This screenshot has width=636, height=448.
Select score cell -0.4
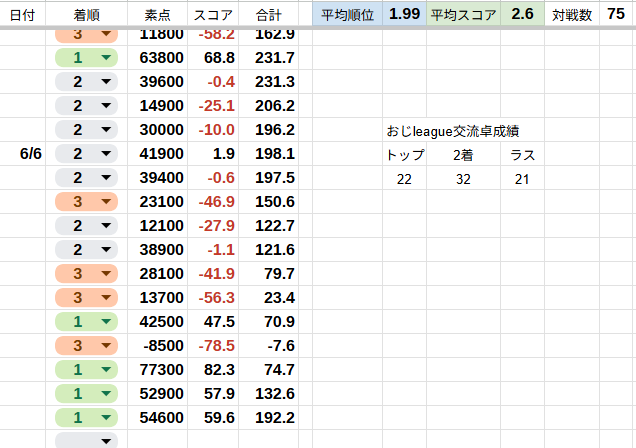coord(213,81)
